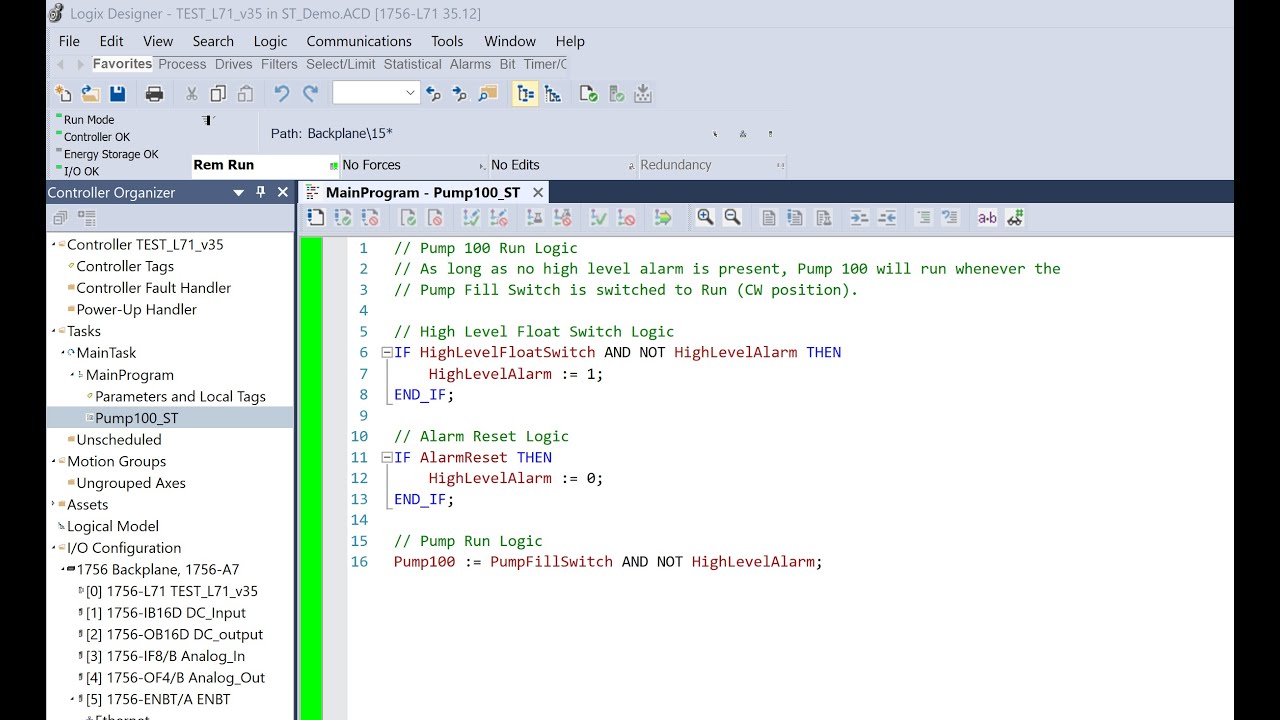Zoom out the structured text editor
This screenshot has height=720, width=1280.
click(732, 217)
